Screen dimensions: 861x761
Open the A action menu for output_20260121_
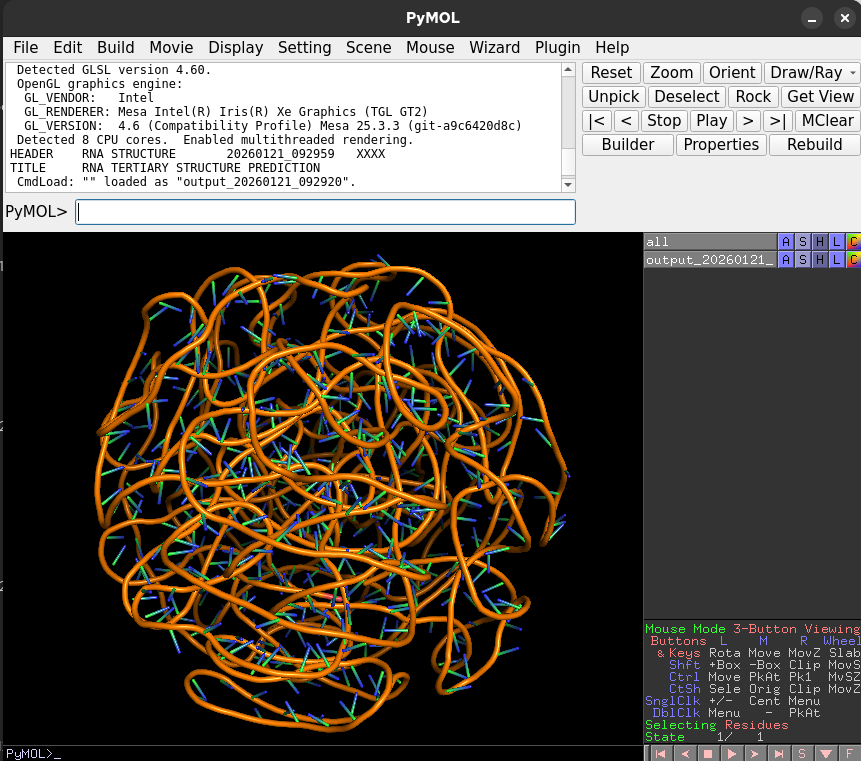(786, 259)
